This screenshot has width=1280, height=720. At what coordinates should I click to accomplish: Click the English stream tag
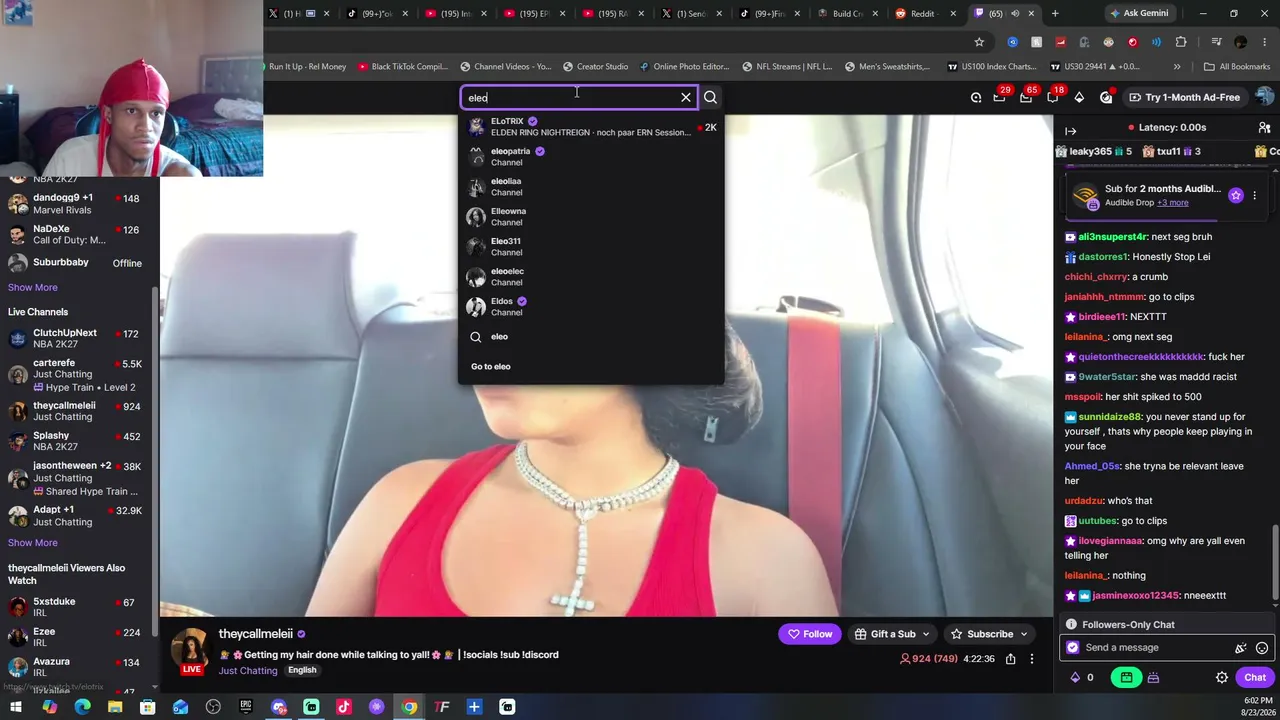coord(302,670)
